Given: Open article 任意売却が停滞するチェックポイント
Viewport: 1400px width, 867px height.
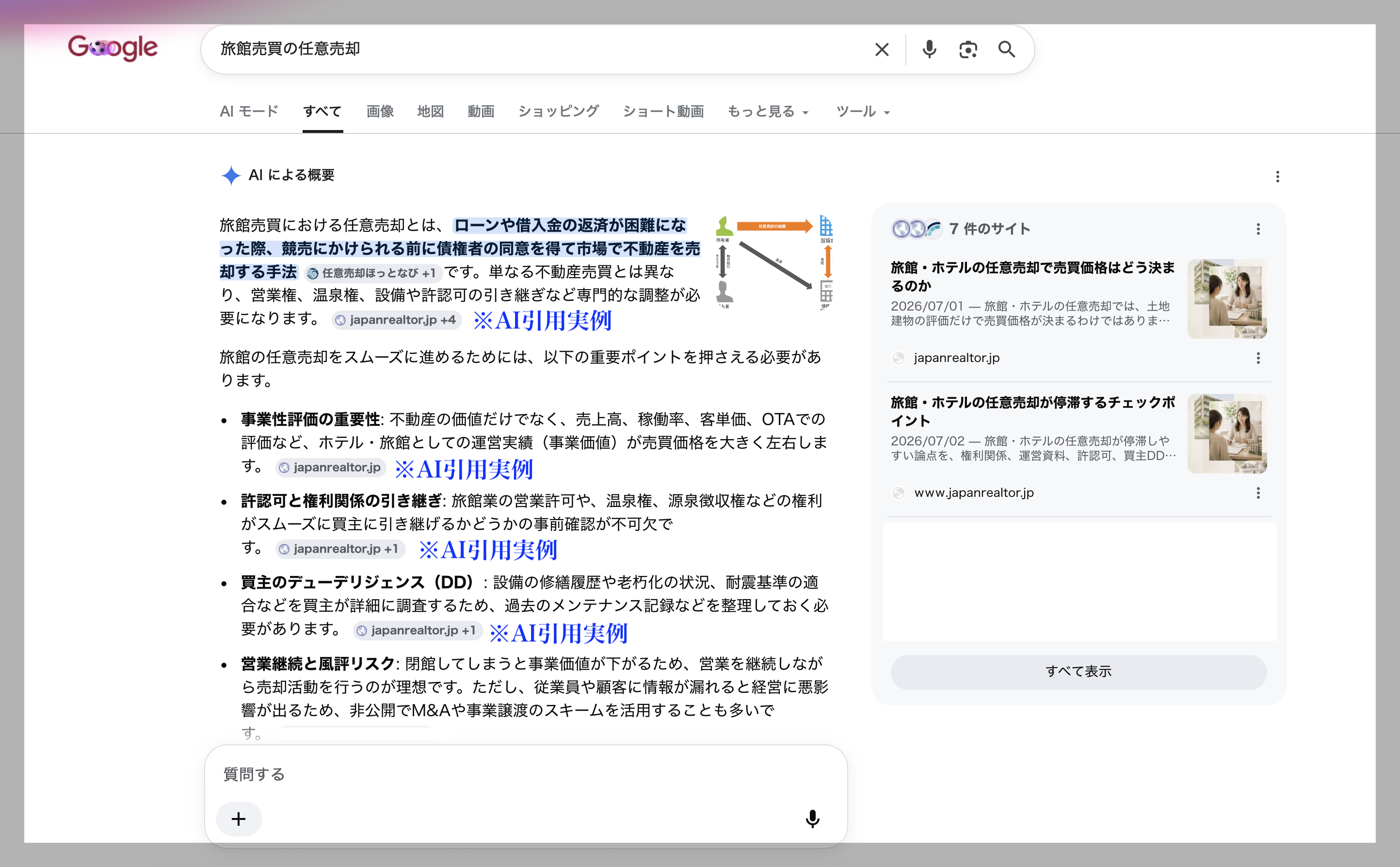Looking at the screenshot, I should pyautogui.click(x=1033, y=411).
